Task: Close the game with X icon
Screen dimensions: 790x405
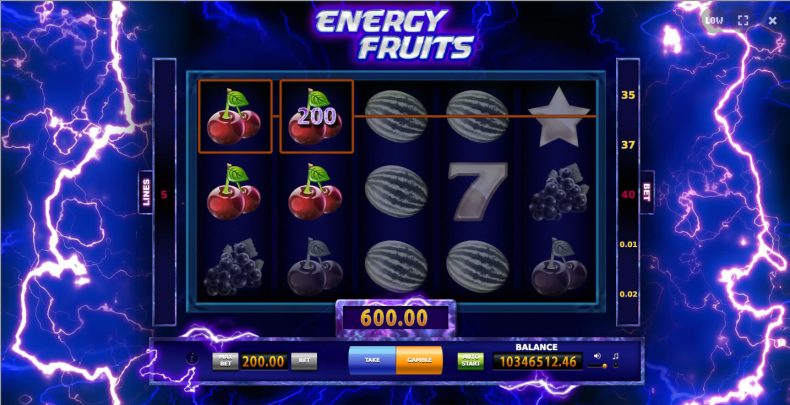Action: click(772, 21)
